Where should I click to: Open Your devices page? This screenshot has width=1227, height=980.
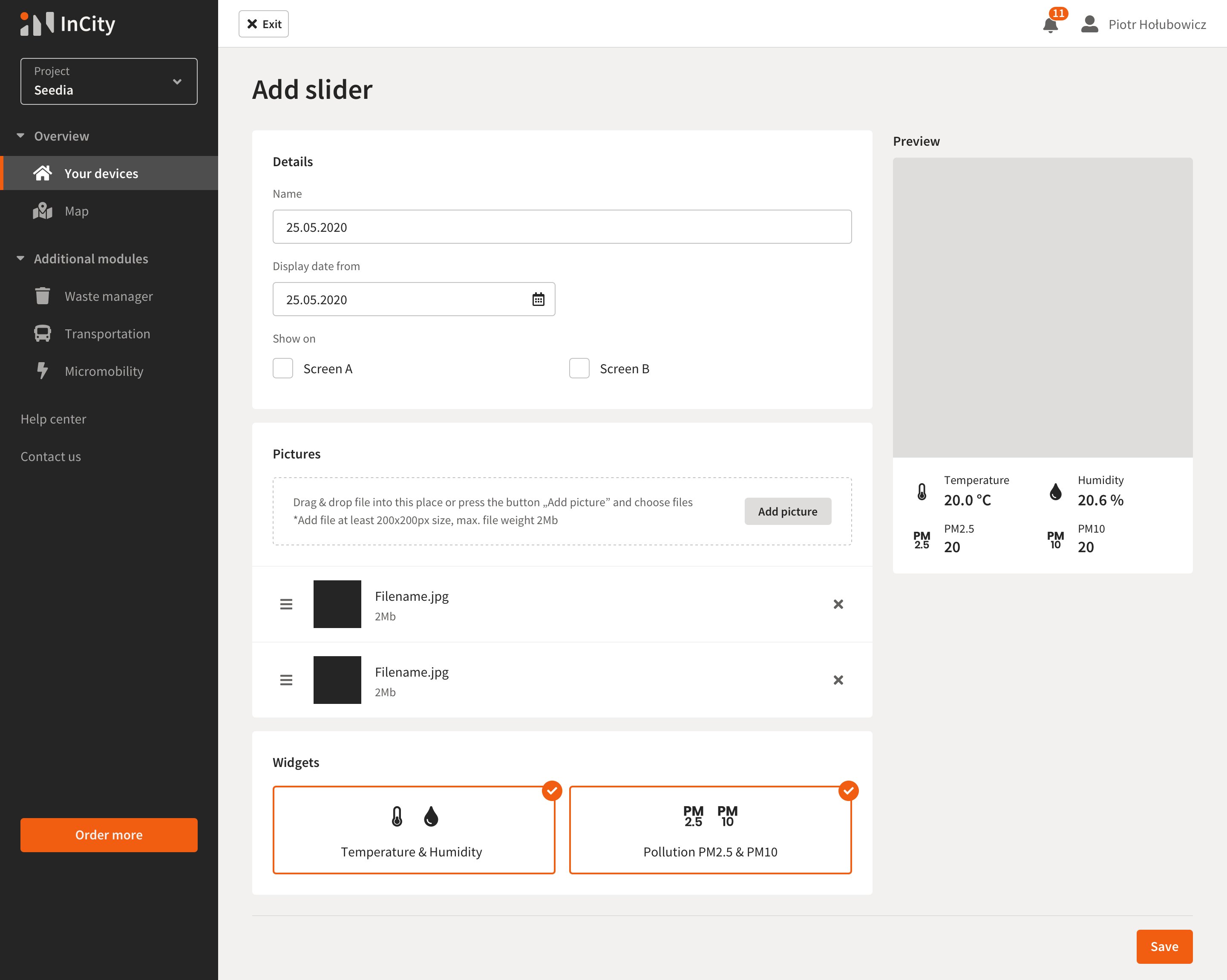point(109,173)
